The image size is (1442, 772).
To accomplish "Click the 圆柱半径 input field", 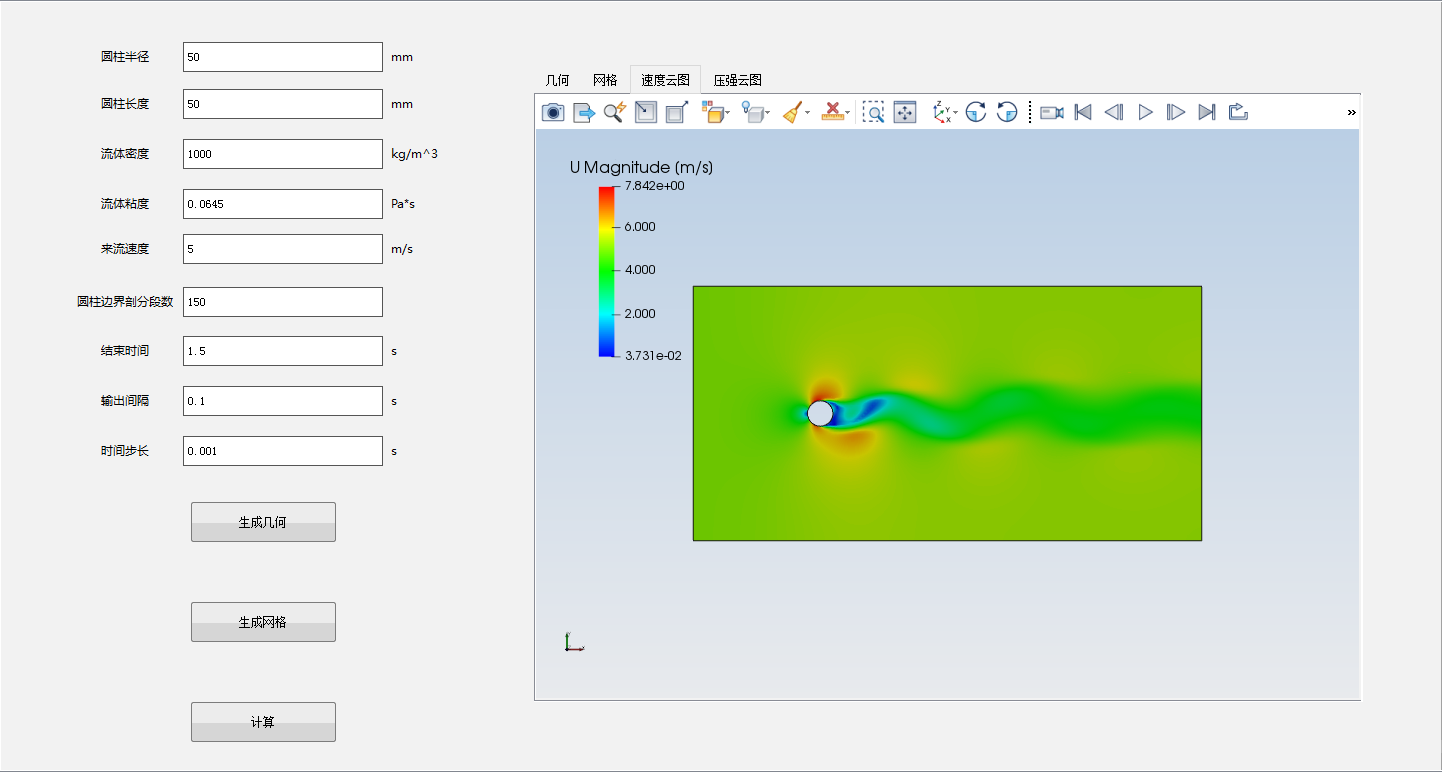I will pyautogui.click(x=283, y=57).
